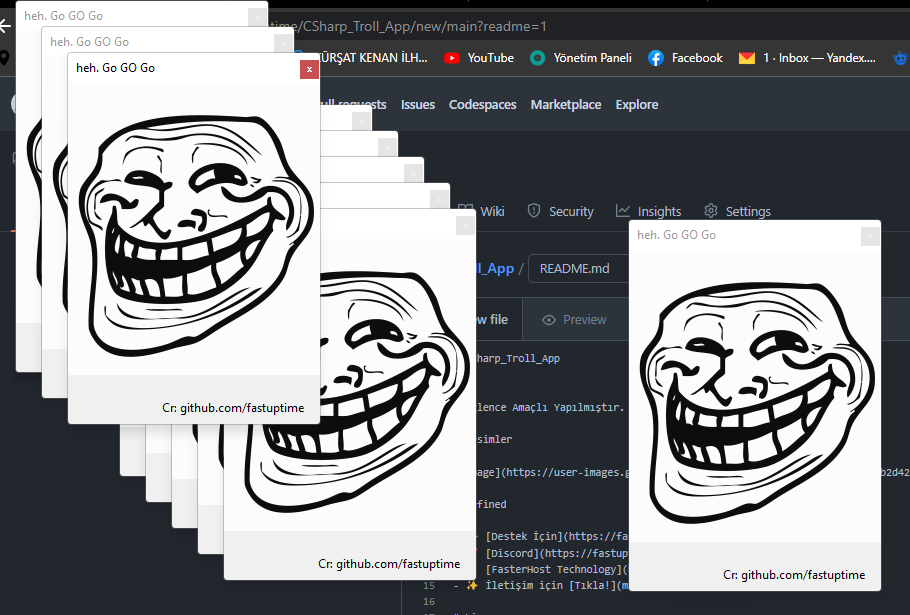The width and height of the screenshot is (910, 615).
Task: Open the Facebook bookmark
Action: [685, 58]
